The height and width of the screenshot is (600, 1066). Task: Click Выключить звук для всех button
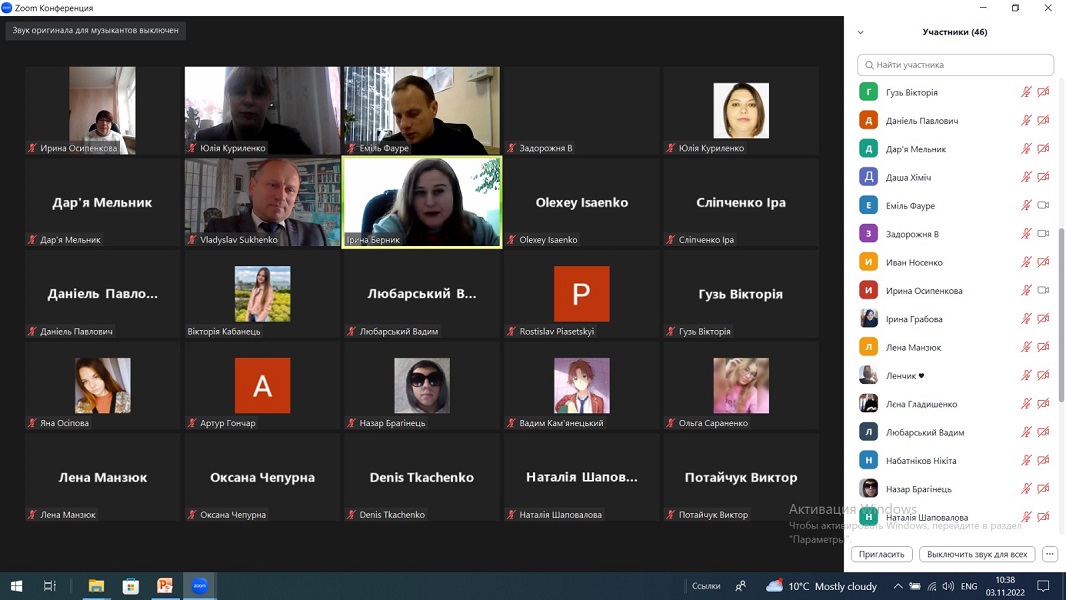tap(976, 554)
